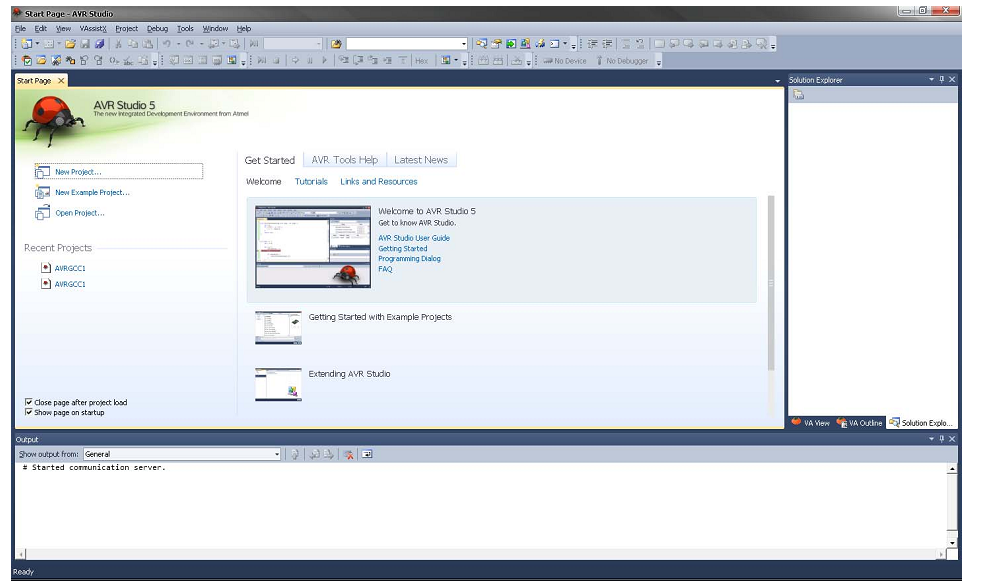Click the Visual Assist tomato icon in second toolbar
The image size is (982, 583).
pyautogui.click(x=27, y=61)
